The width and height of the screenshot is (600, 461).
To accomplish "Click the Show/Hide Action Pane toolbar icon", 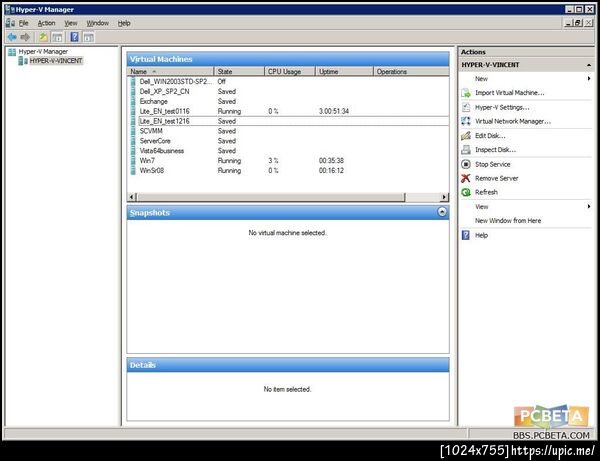I will point(88,37).
